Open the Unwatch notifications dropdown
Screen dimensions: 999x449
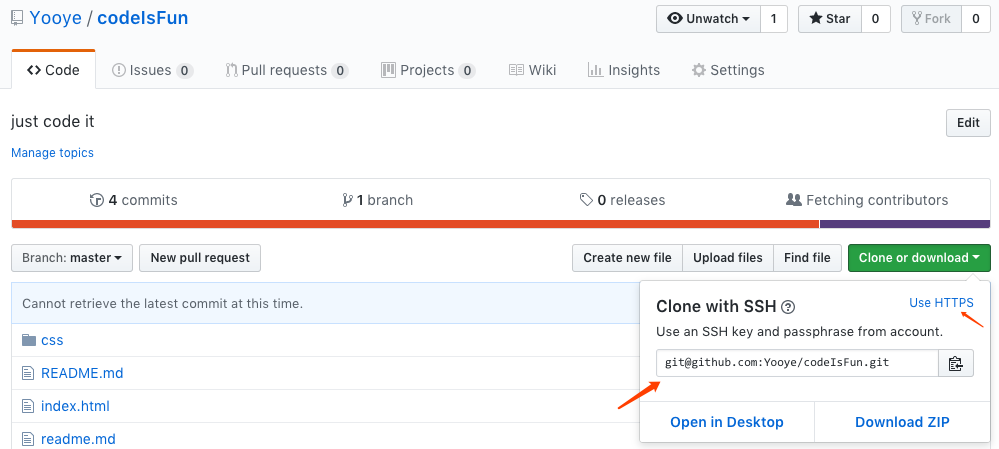pyautogui.click(x=708, y=19)
